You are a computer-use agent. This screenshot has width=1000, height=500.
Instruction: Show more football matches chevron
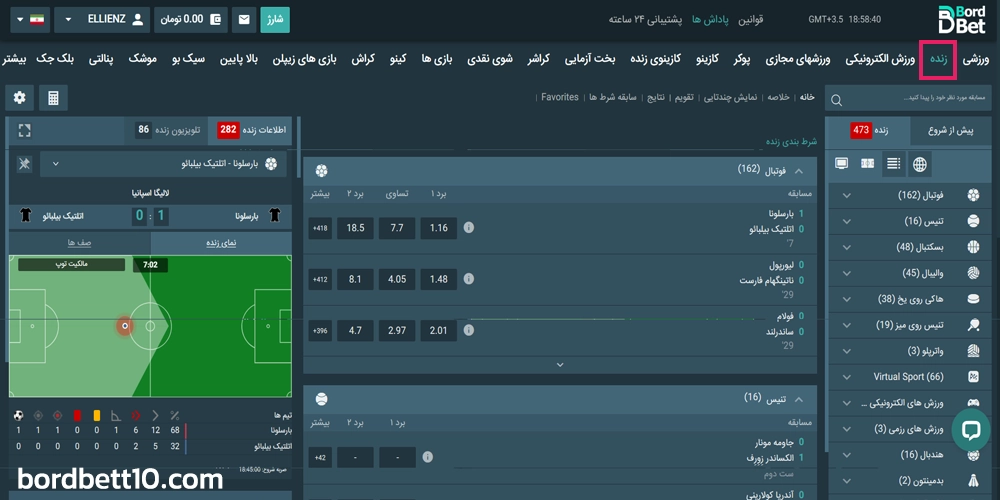point(560,365)
